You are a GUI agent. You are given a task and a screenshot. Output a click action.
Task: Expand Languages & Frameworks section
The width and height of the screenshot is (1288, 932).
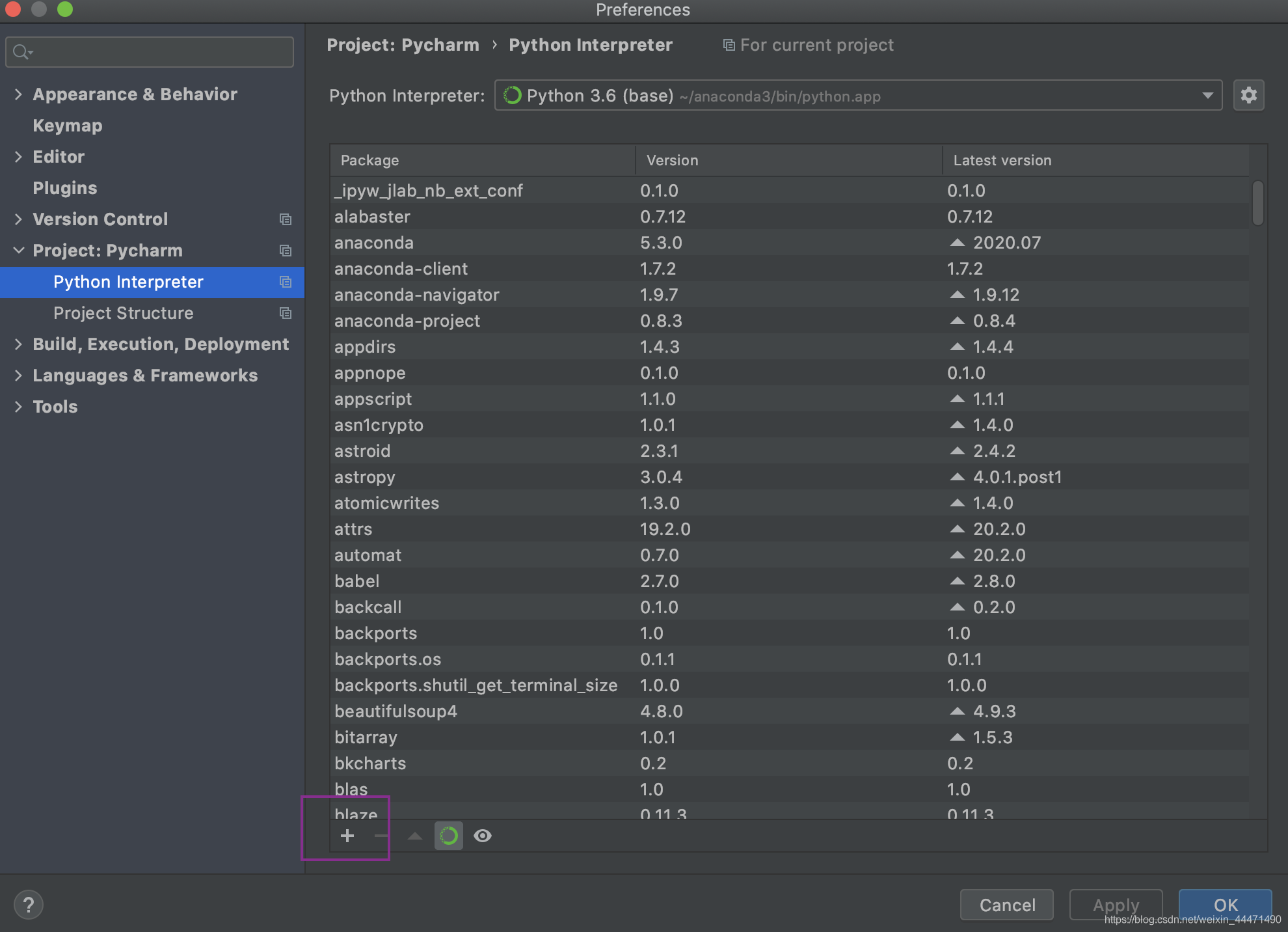pyautogui.click(x=18, y=376)
